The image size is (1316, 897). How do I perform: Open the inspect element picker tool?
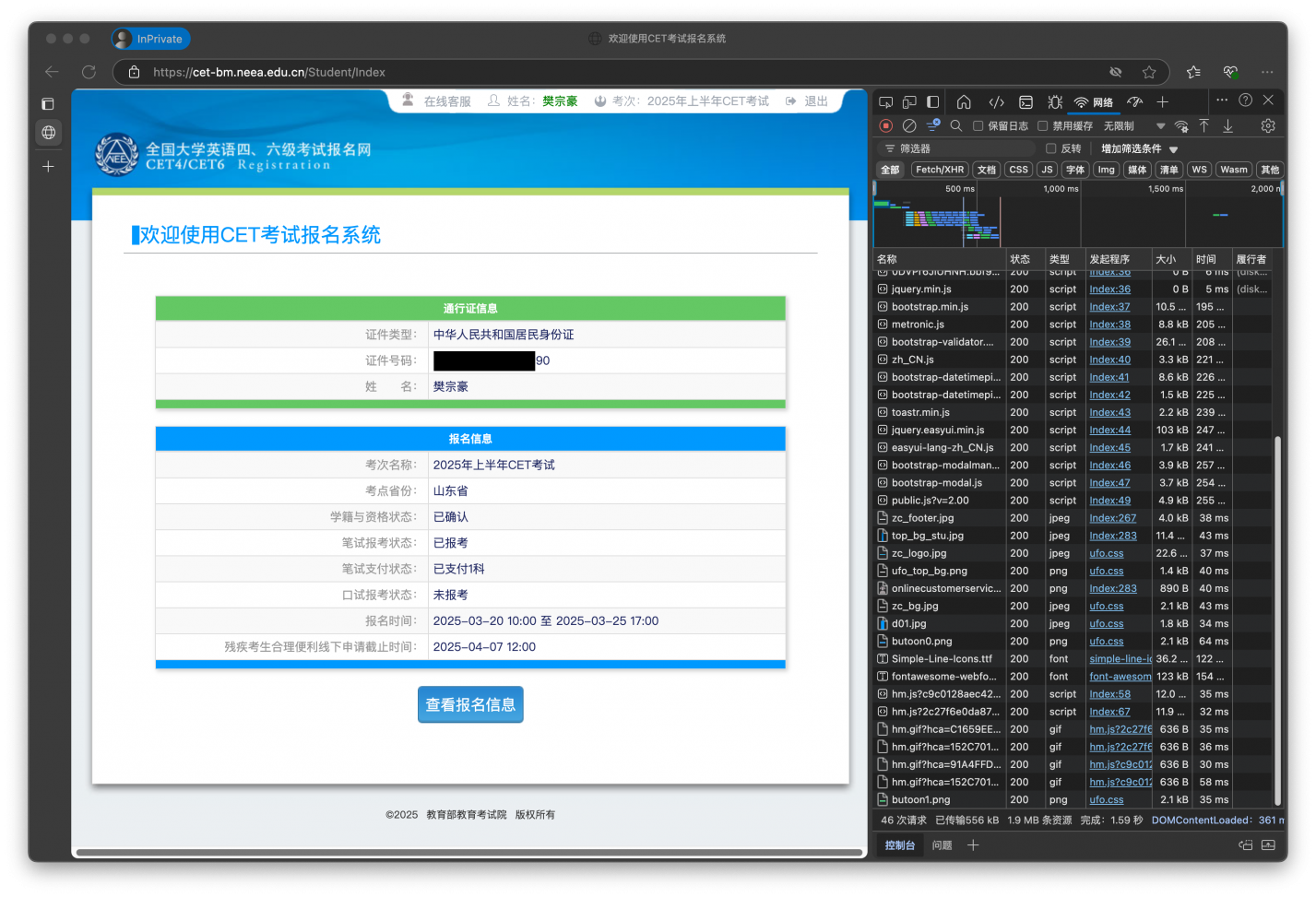point(885,102)
